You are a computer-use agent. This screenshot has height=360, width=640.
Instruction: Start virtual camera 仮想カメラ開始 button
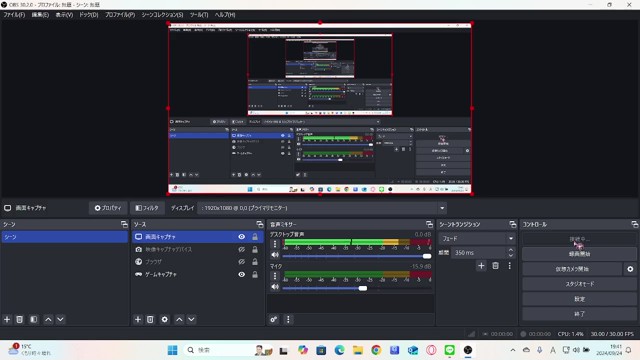point(572,269)
